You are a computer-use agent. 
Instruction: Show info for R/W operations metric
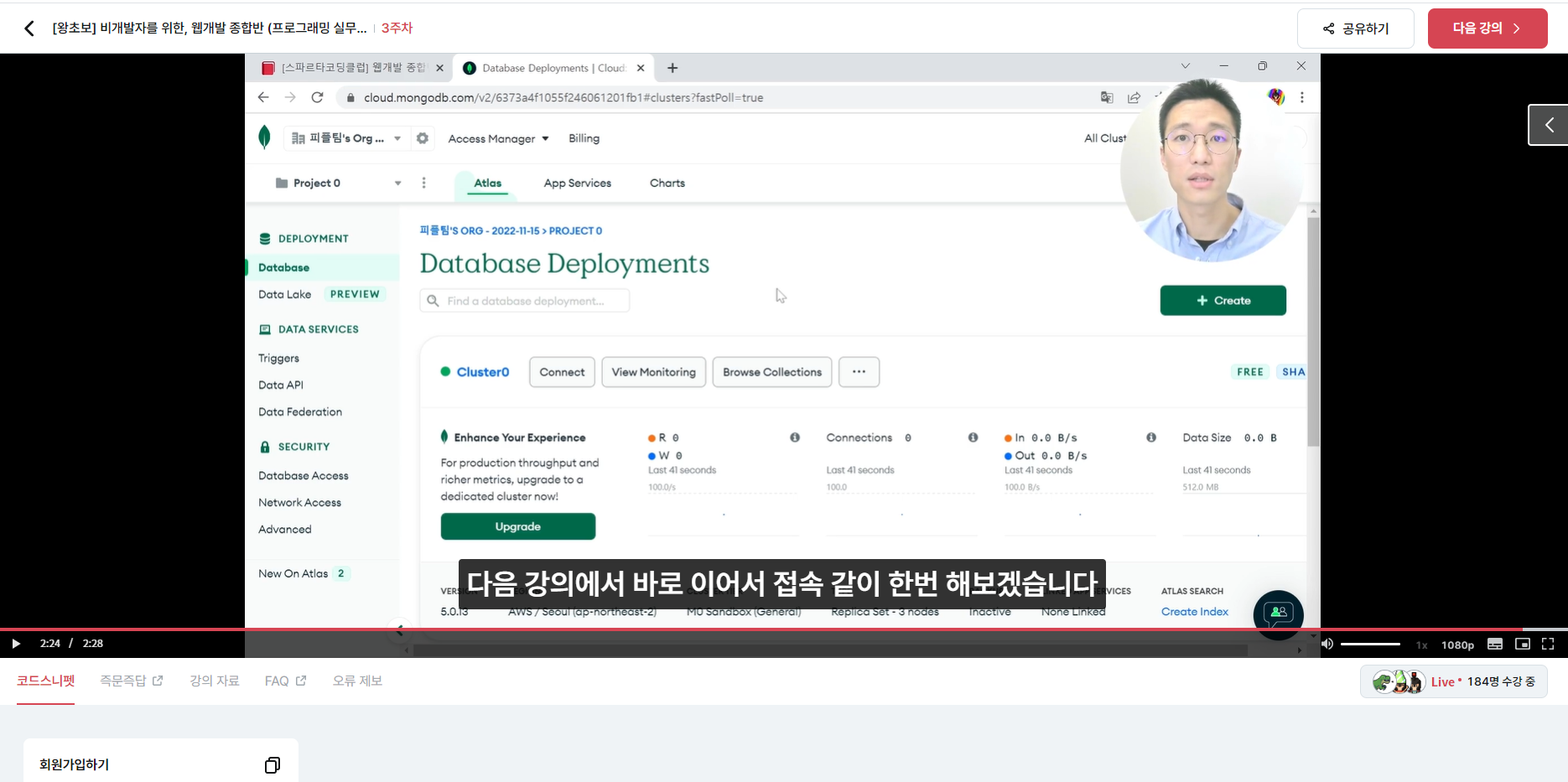click(x=795, y=438)
